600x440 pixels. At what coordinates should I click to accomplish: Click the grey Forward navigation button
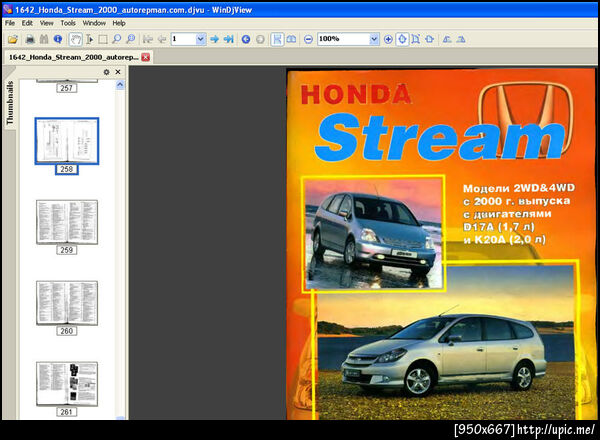[260, 39]
